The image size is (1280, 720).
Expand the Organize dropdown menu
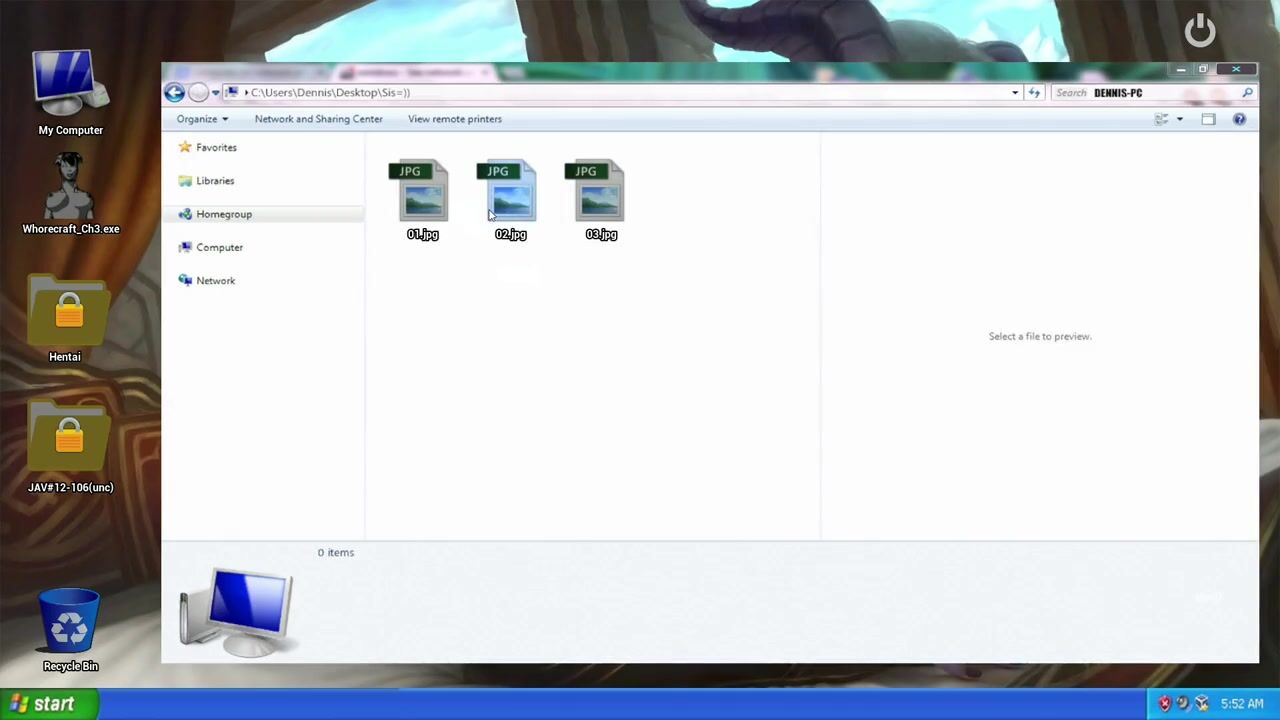pos(202,119)
